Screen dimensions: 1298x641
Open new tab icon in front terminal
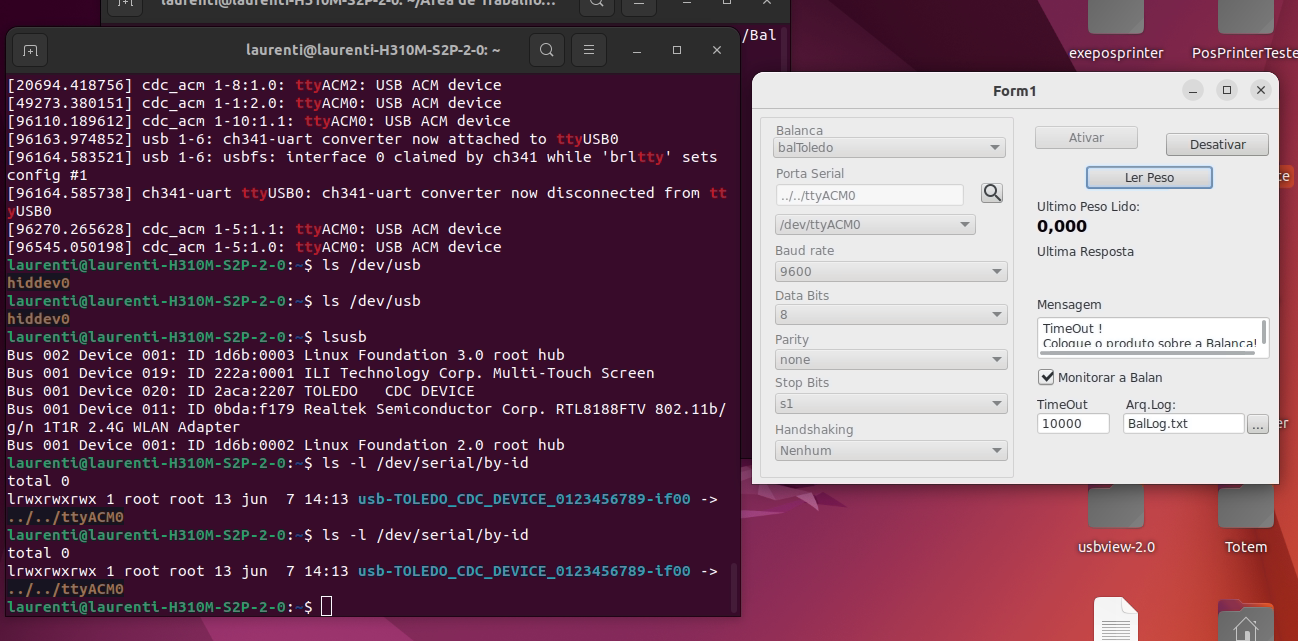(x=30, y=50)
